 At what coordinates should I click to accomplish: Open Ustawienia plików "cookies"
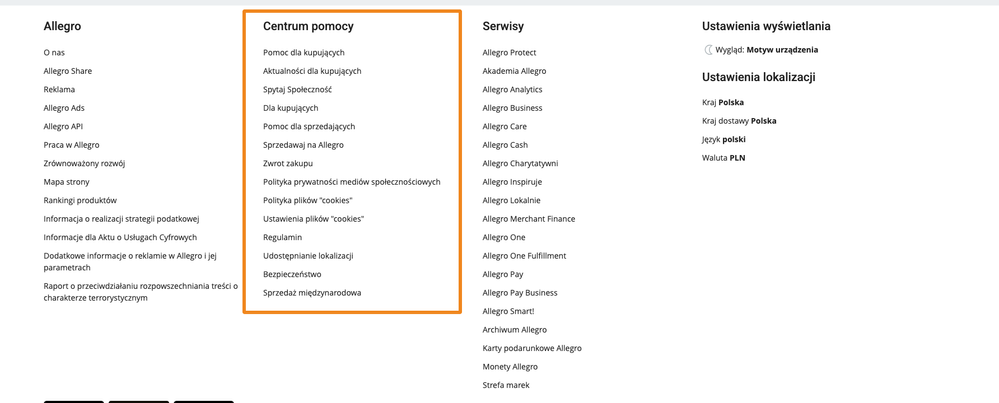tap(313, 218)
